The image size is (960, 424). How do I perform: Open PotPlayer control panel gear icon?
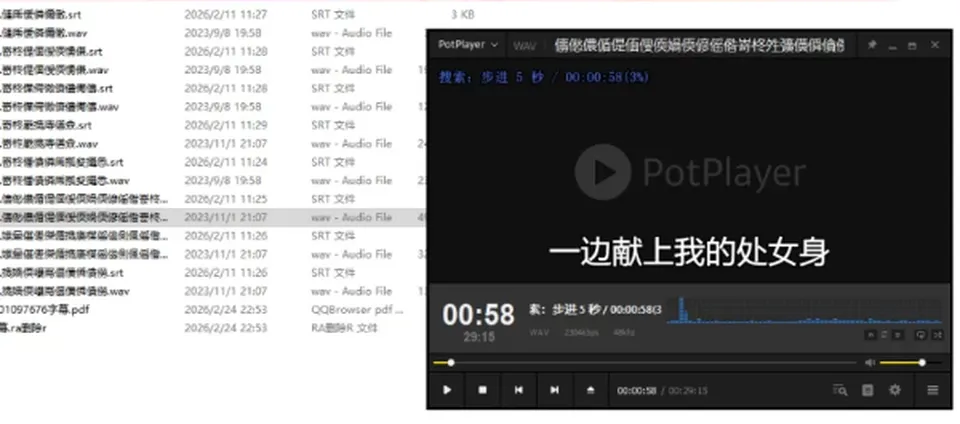895,390
